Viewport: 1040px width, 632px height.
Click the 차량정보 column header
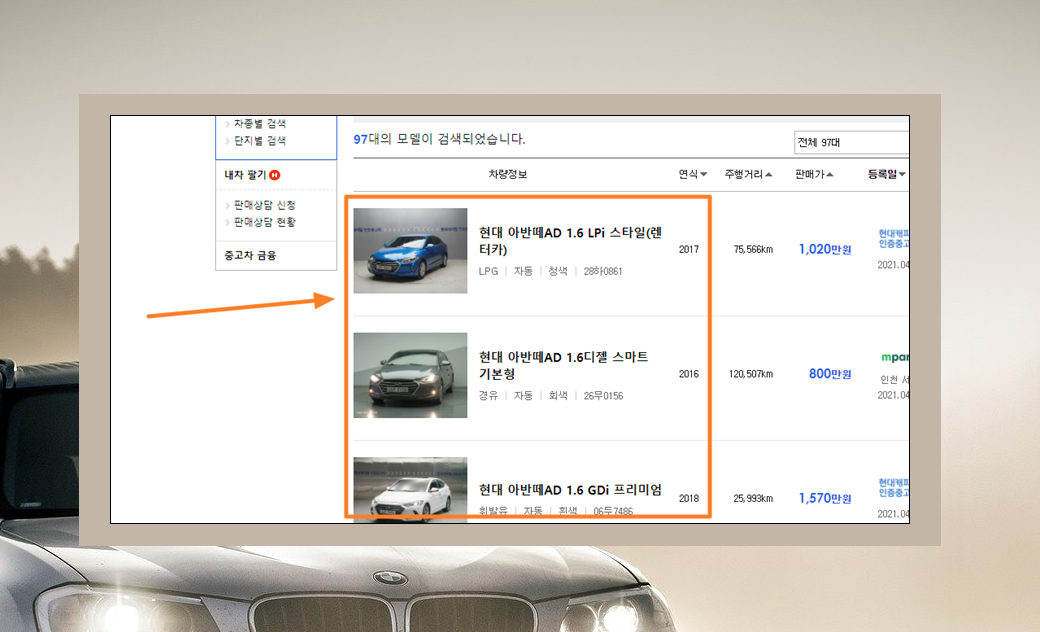click(507, 174)
